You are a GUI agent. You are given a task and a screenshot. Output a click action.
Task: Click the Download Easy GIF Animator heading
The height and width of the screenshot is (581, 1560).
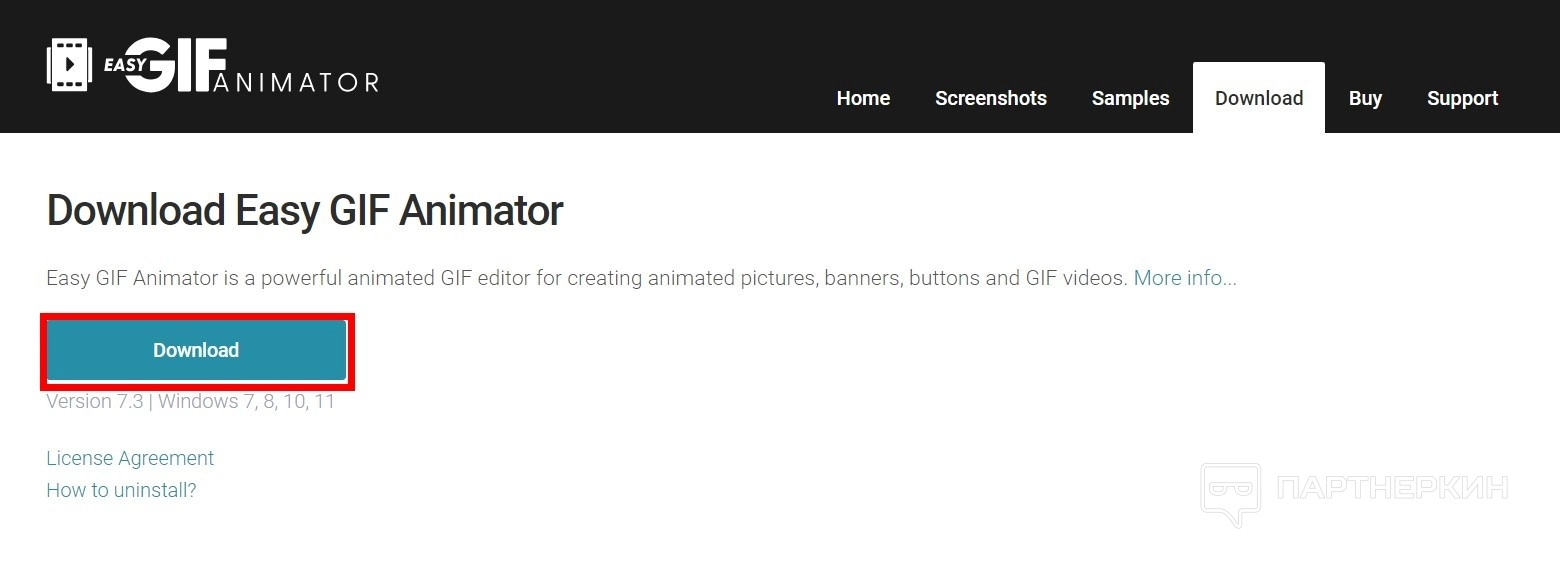pos(304,211)
